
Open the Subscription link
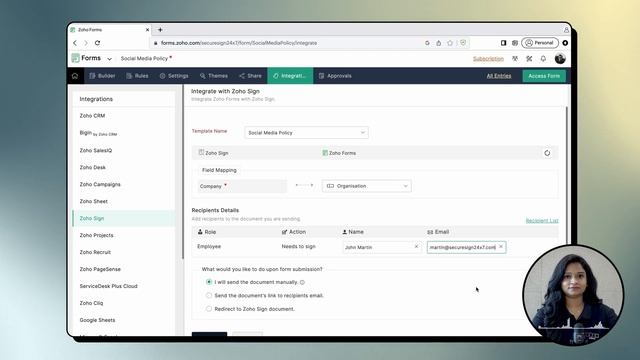click(x=488, y=59)
